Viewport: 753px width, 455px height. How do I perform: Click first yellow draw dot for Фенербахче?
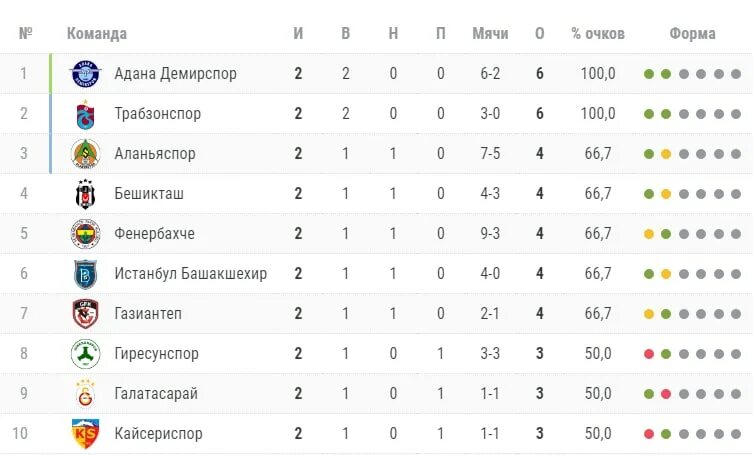pyautogui.click(x=649, y=234)
